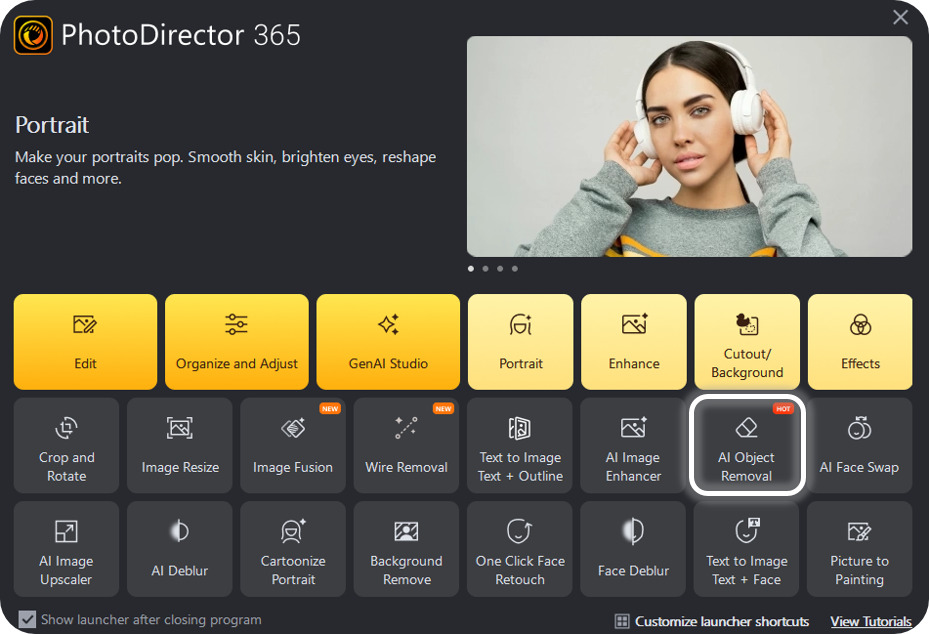Select the second carousel dot
The height and width of the screenshot is (634, 929).
486,269
